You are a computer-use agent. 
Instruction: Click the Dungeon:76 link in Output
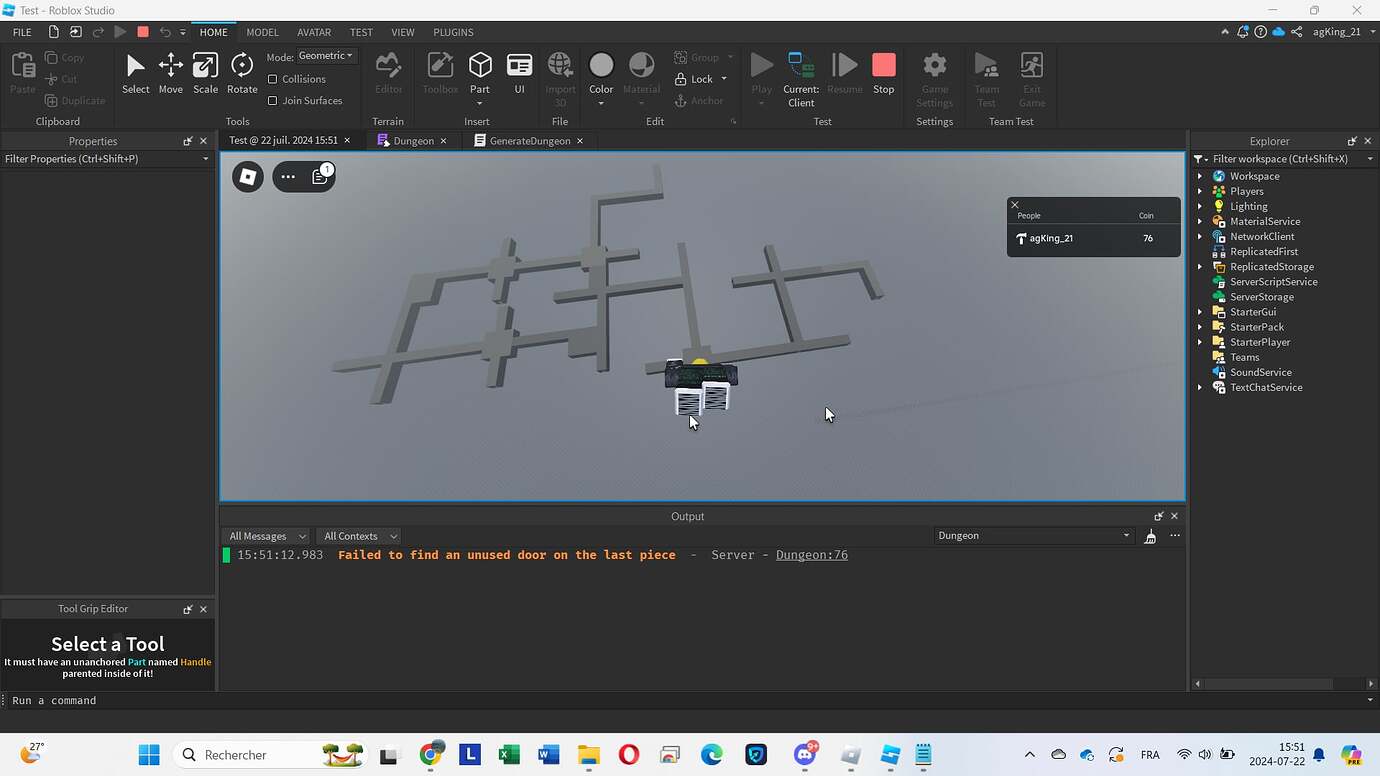[811, 554]
